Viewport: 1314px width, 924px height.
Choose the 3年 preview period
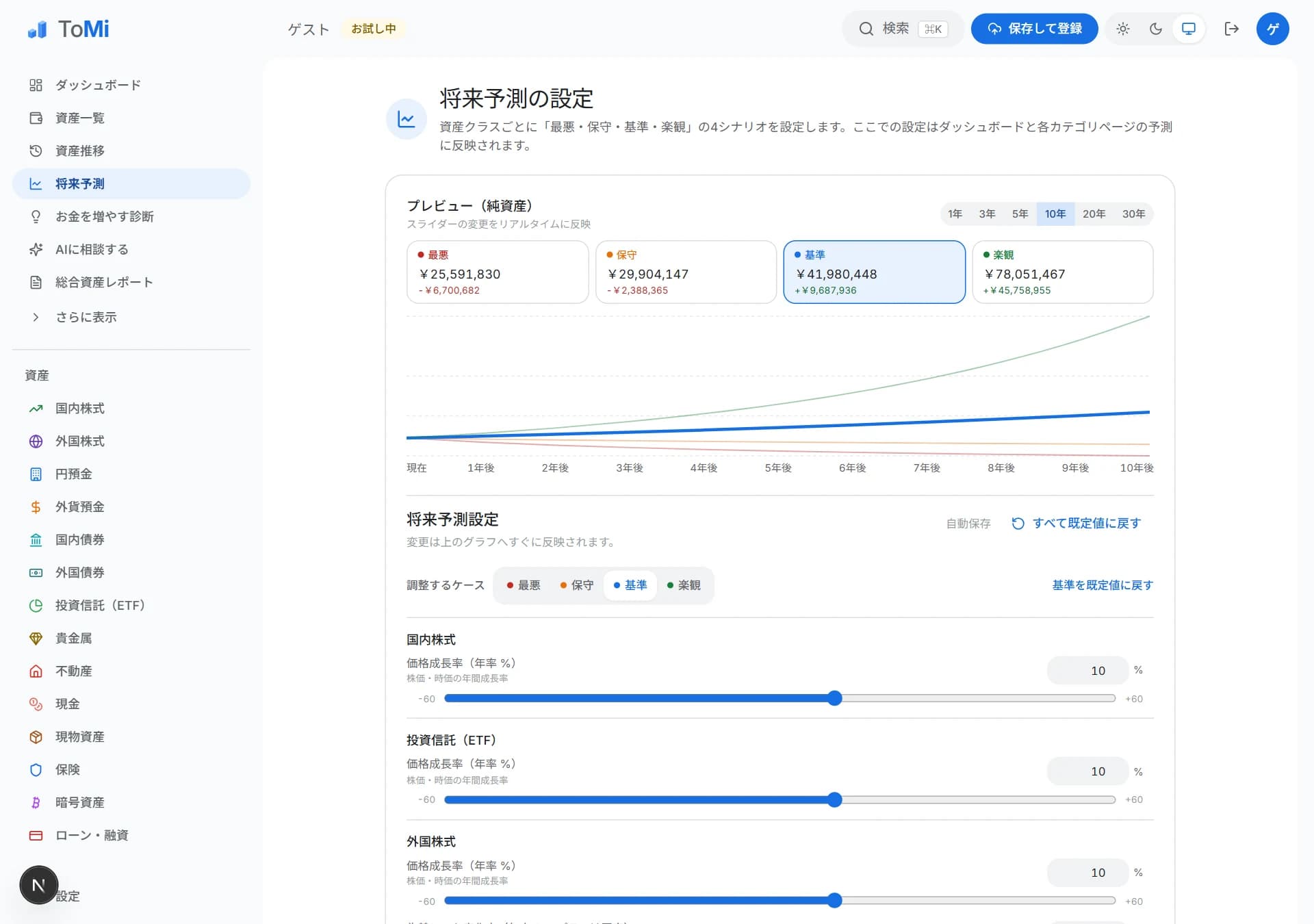(987, 214)
